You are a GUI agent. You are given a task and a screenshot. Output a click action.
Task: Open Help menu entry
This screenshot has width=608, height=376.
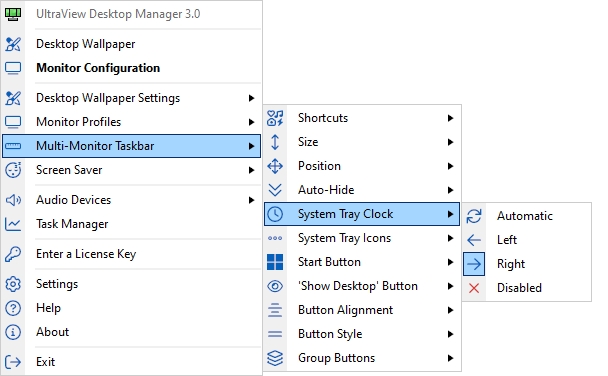131,308
